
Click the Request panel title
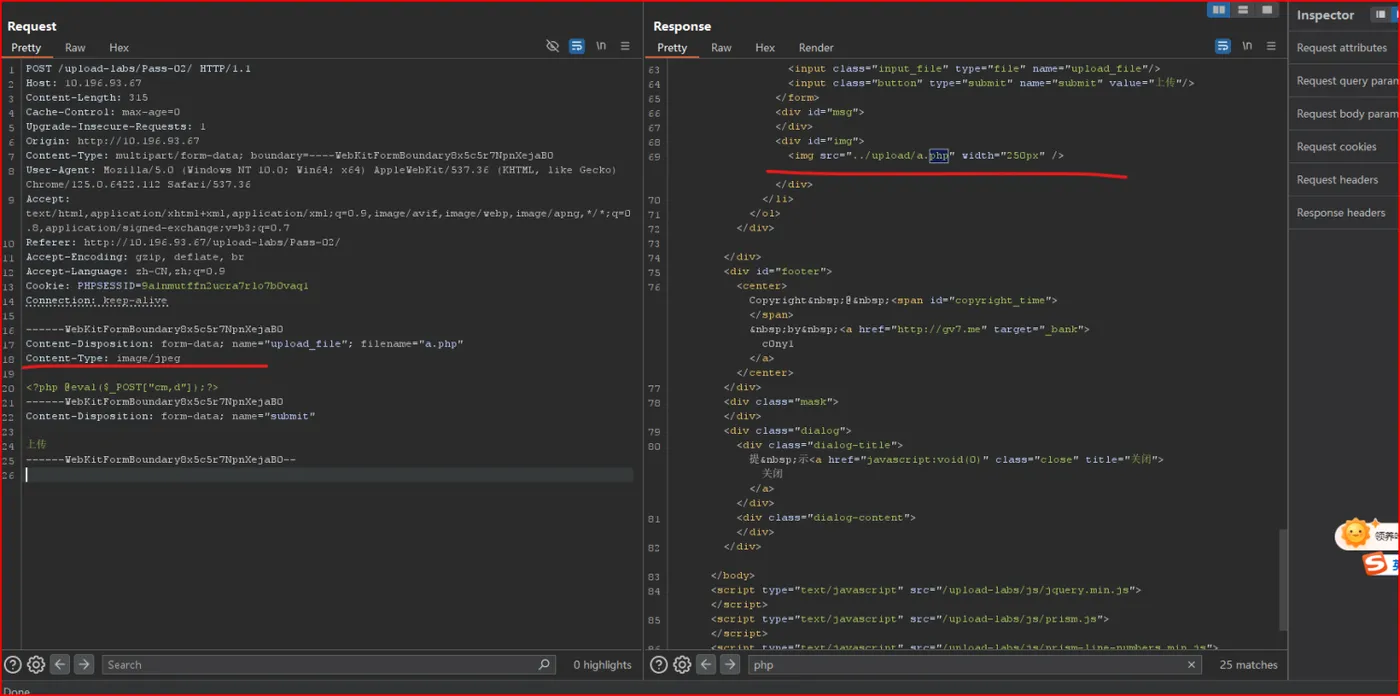[32, 26]
